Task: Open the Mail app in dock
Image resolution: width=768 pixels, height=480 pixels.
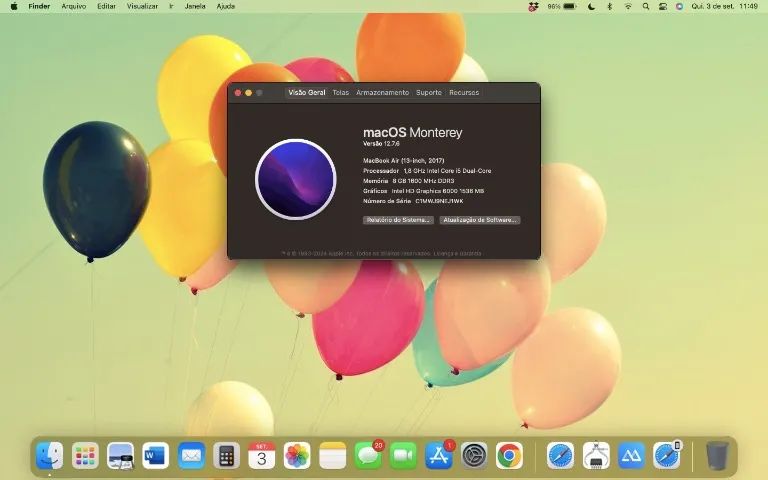Action: pyautogui.click(x=191, y=456)
